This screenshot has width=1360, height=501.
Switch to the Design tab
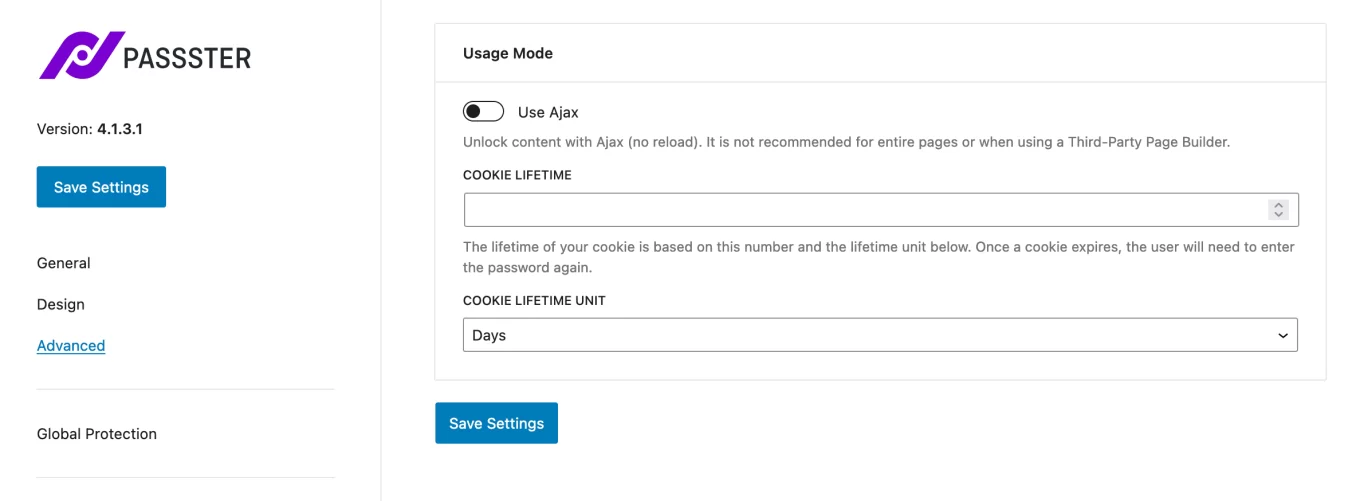click(x=61, y=304)
